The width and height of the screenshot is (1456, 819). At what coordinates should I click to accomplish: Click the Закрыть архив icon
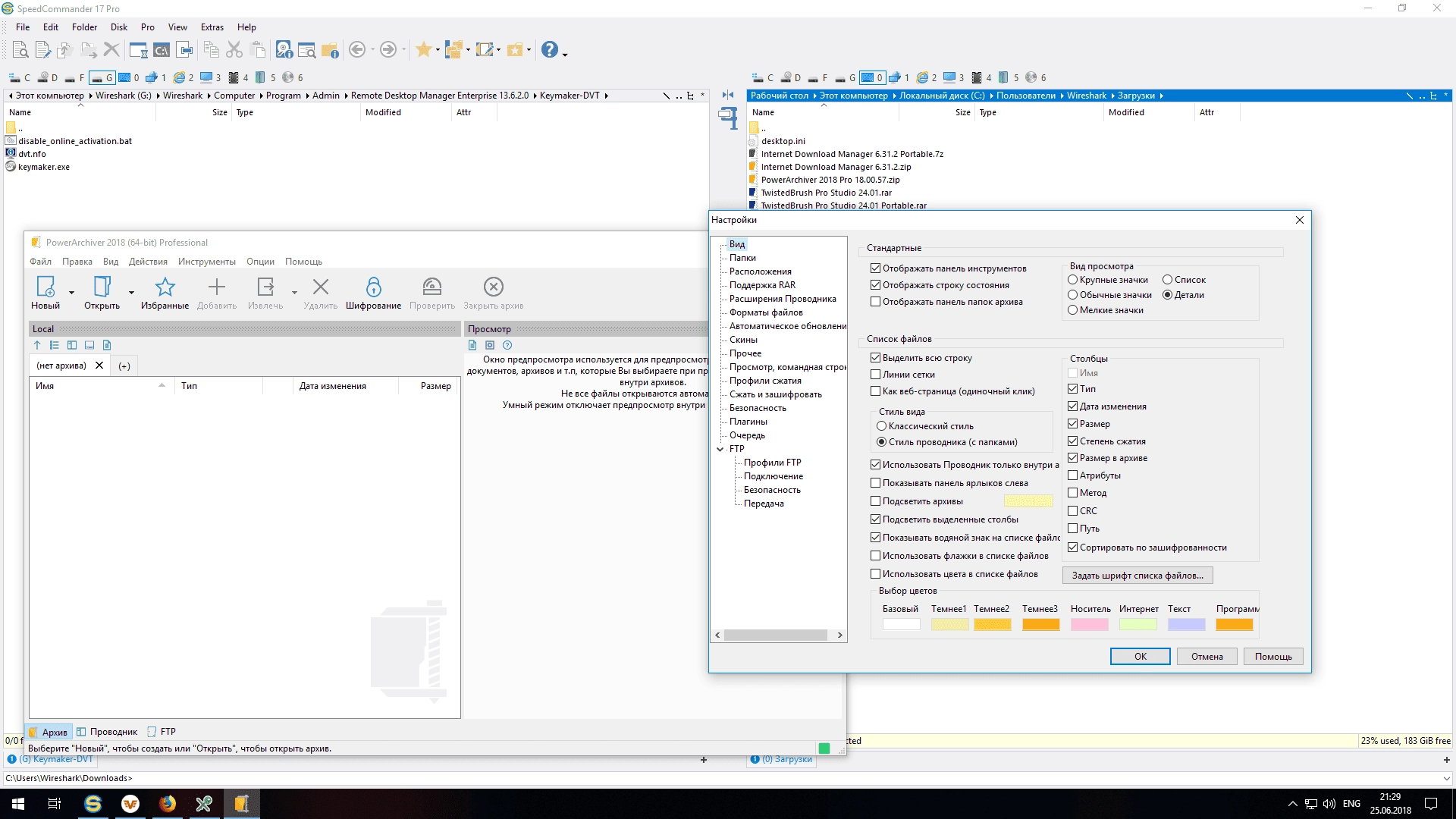494,287
